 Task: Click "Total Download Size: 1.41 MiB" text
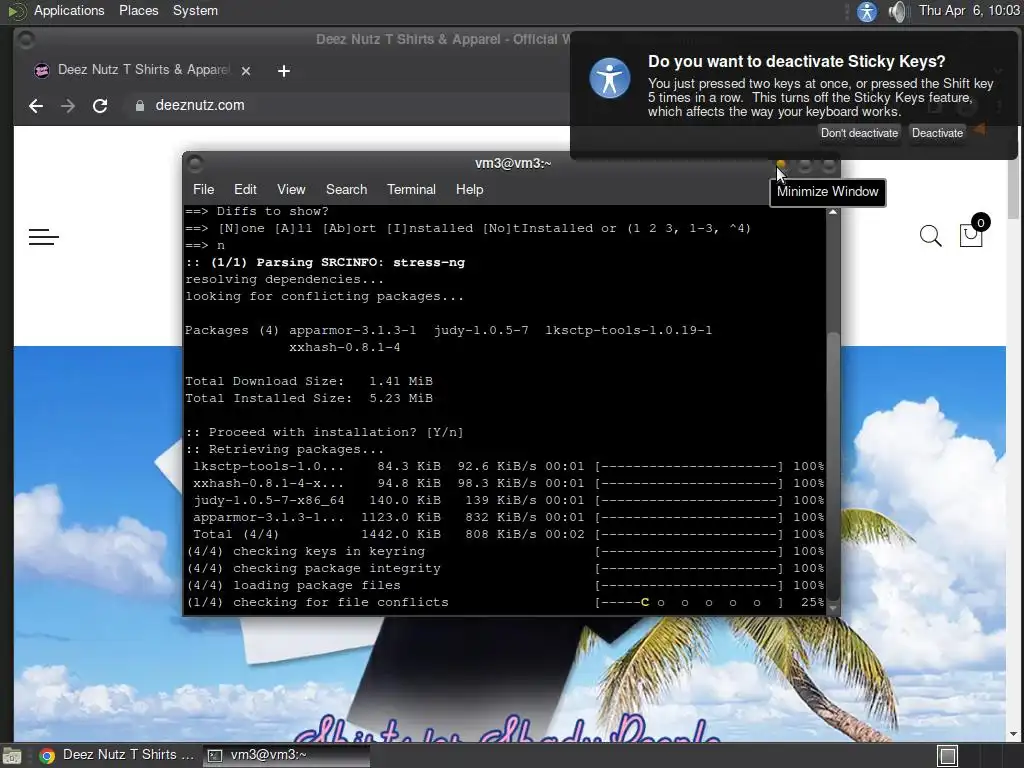(x=309, y=381)
